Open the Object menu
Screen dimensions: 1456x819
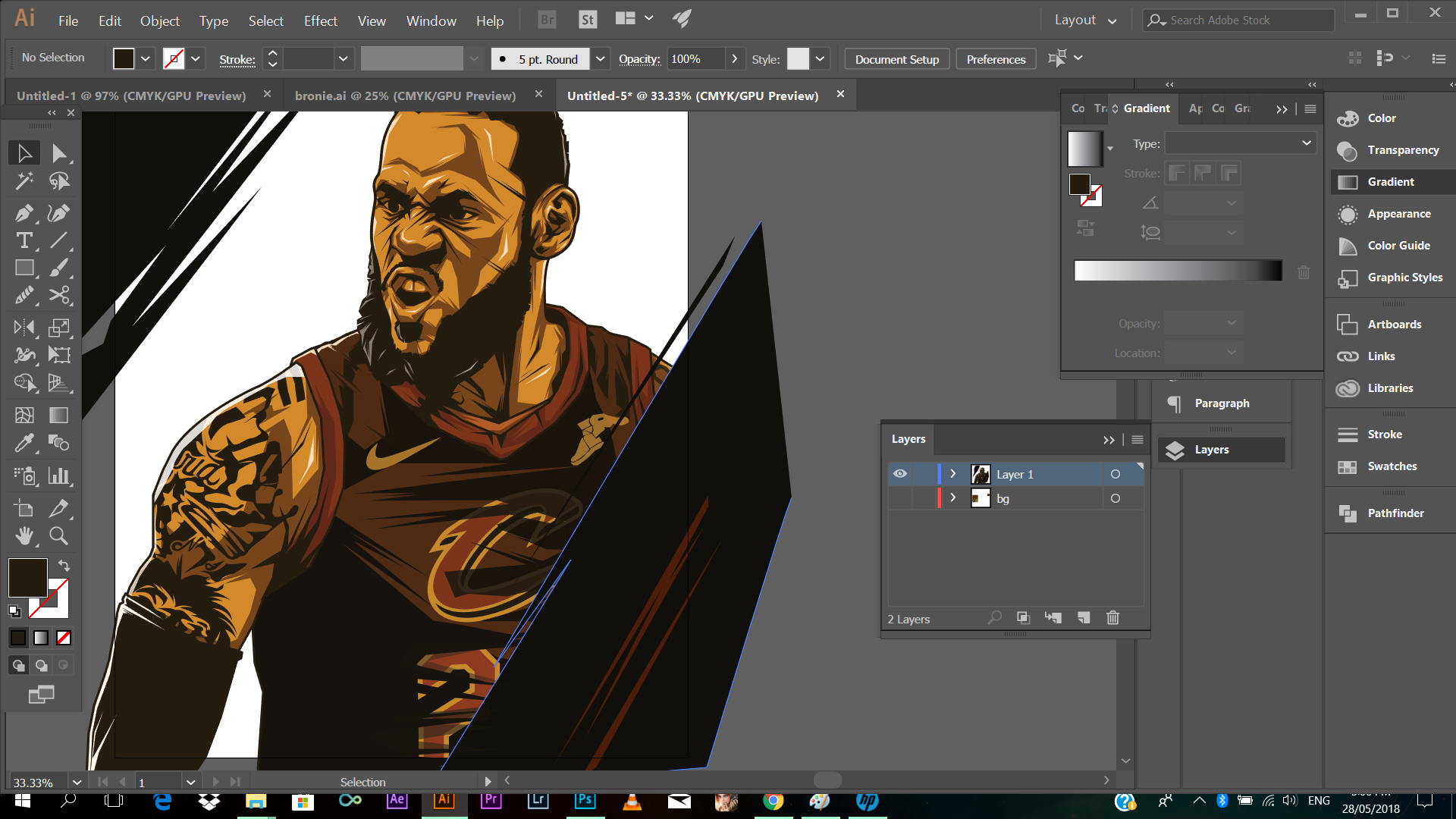pos(159,21)
